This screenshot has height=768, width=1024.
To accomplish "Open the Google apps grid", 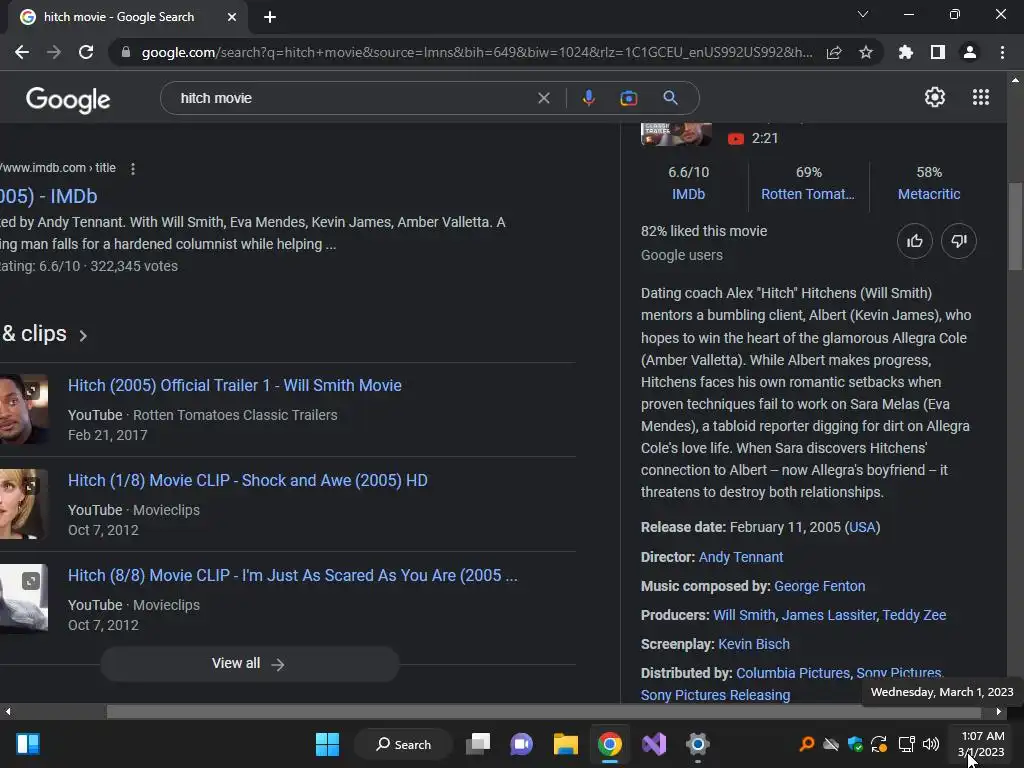I will click(x=981, y=97).
